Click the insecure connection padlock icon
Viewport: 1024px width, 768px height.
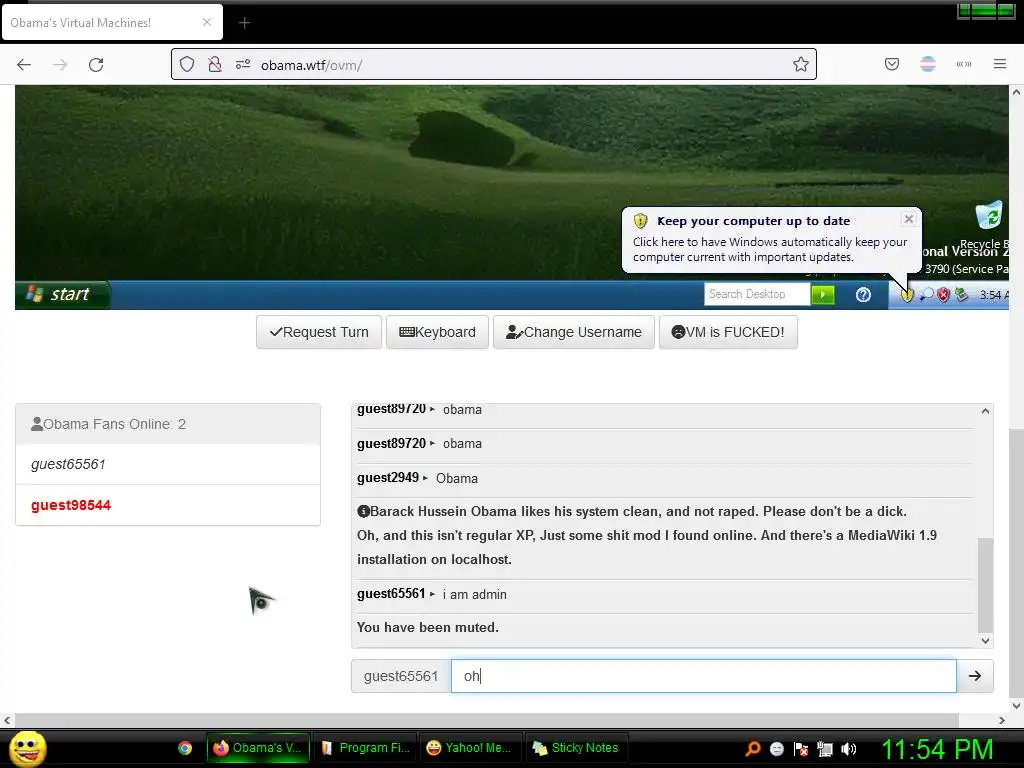215,65
